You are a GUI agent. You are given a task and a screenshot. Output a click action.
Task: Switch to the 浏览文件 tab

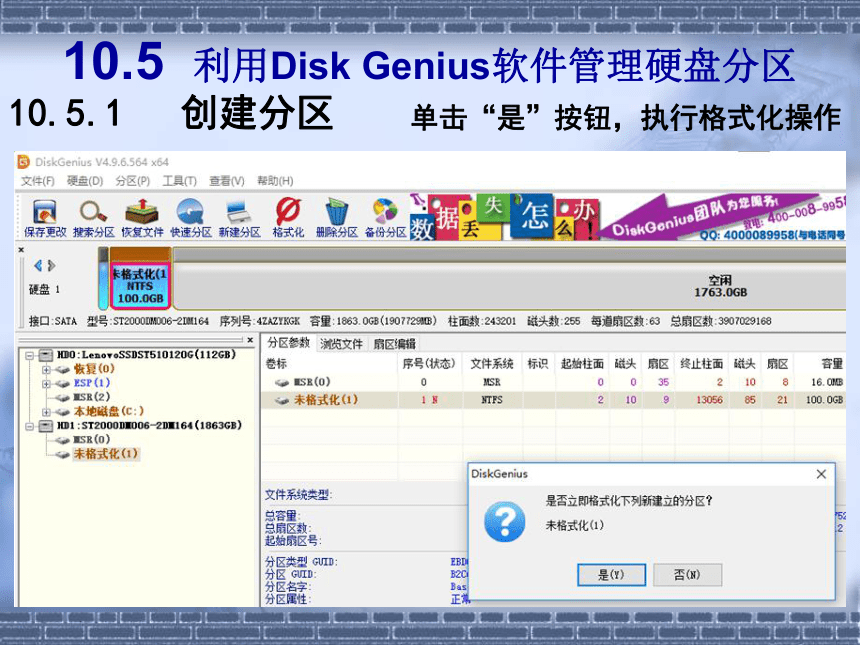tap(341, 344)
